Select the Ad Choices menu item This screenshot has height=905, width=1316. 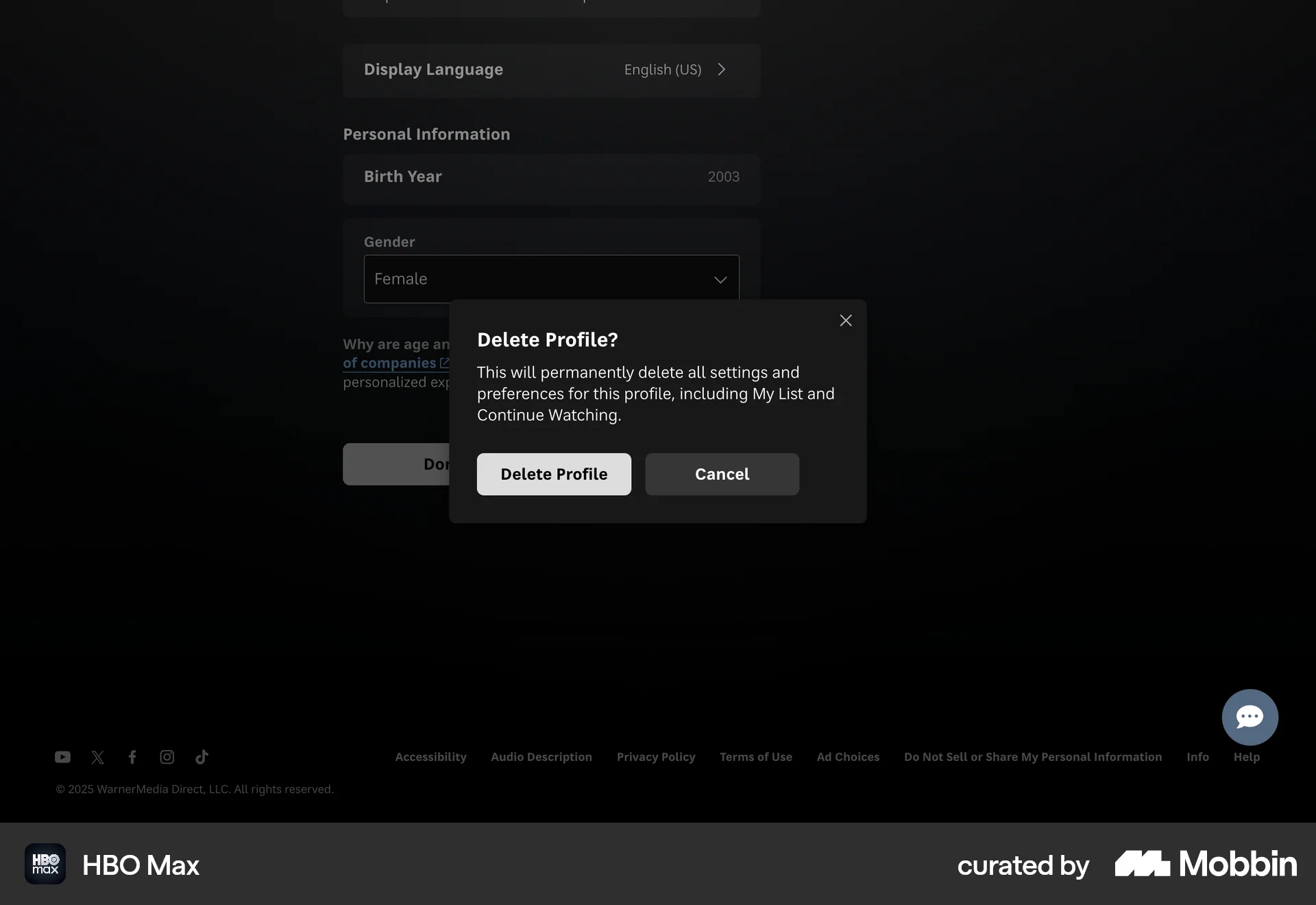[848, 757]
